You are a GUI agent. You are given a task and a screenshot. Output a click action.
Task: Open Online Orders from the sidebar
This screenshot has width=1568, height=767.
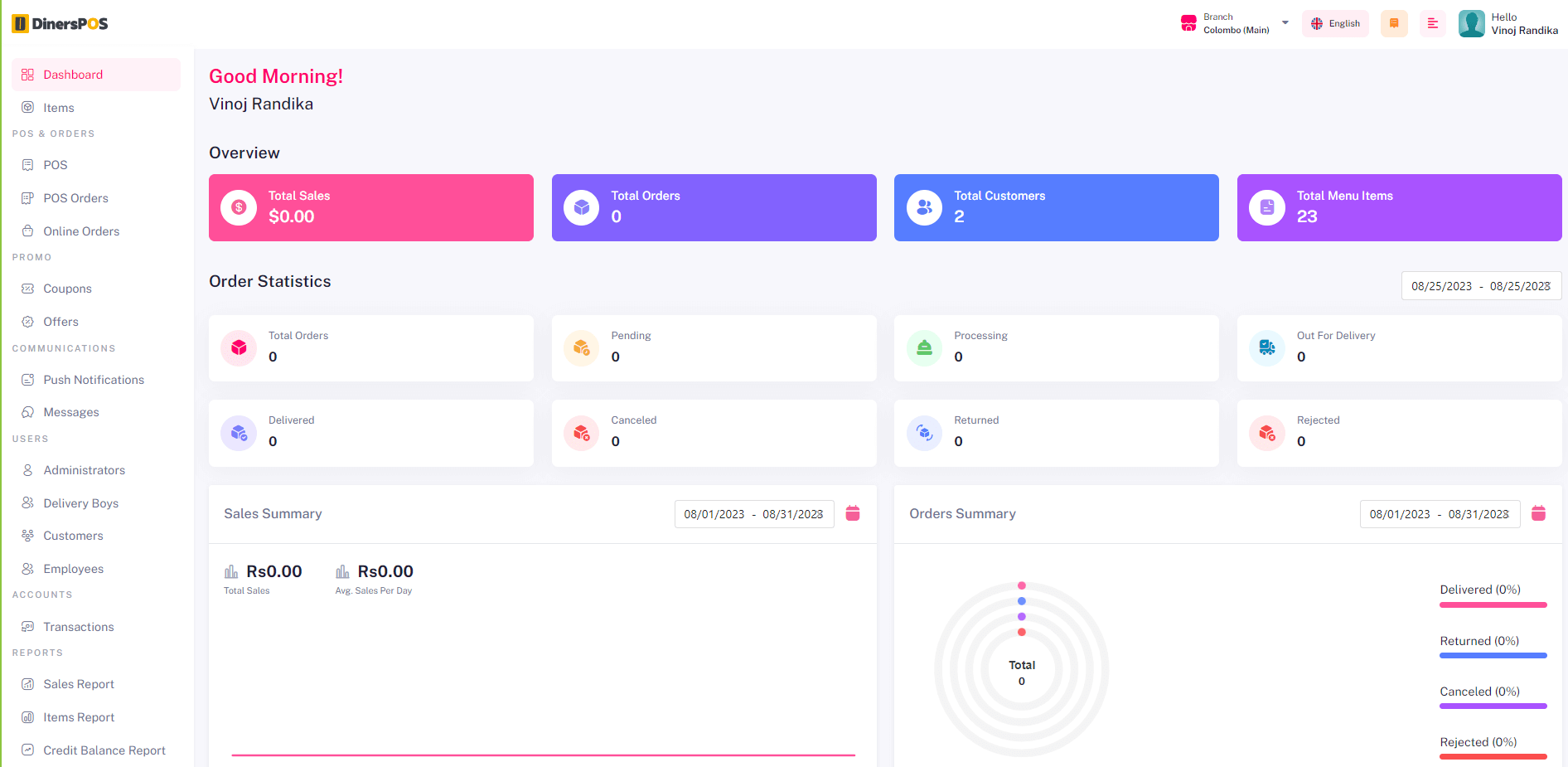point(80,231)
